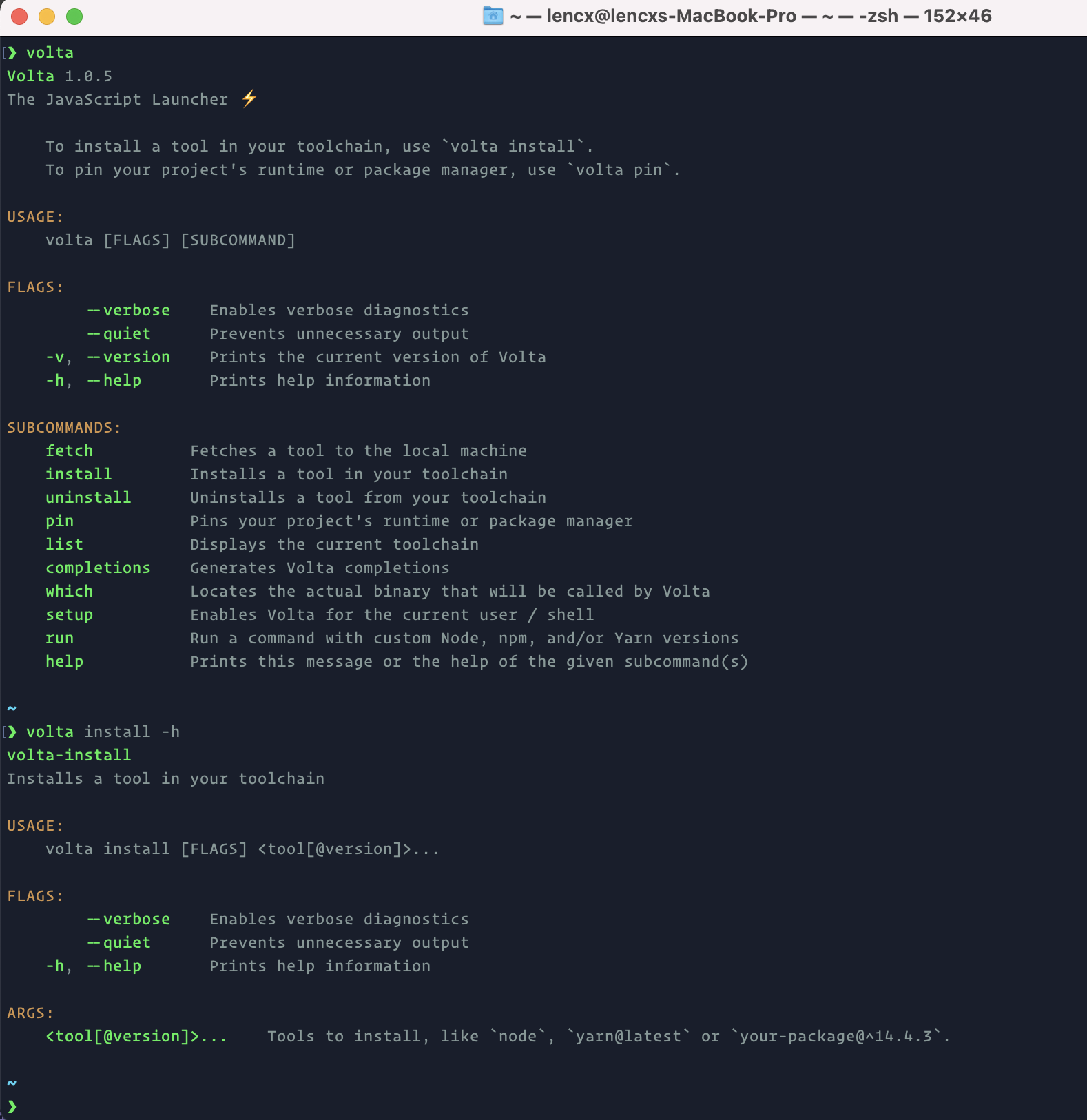Click the lightning bolt emoji after Launcher
The width and height of the screenshot is (1087, 1120).
coord(249,98)
